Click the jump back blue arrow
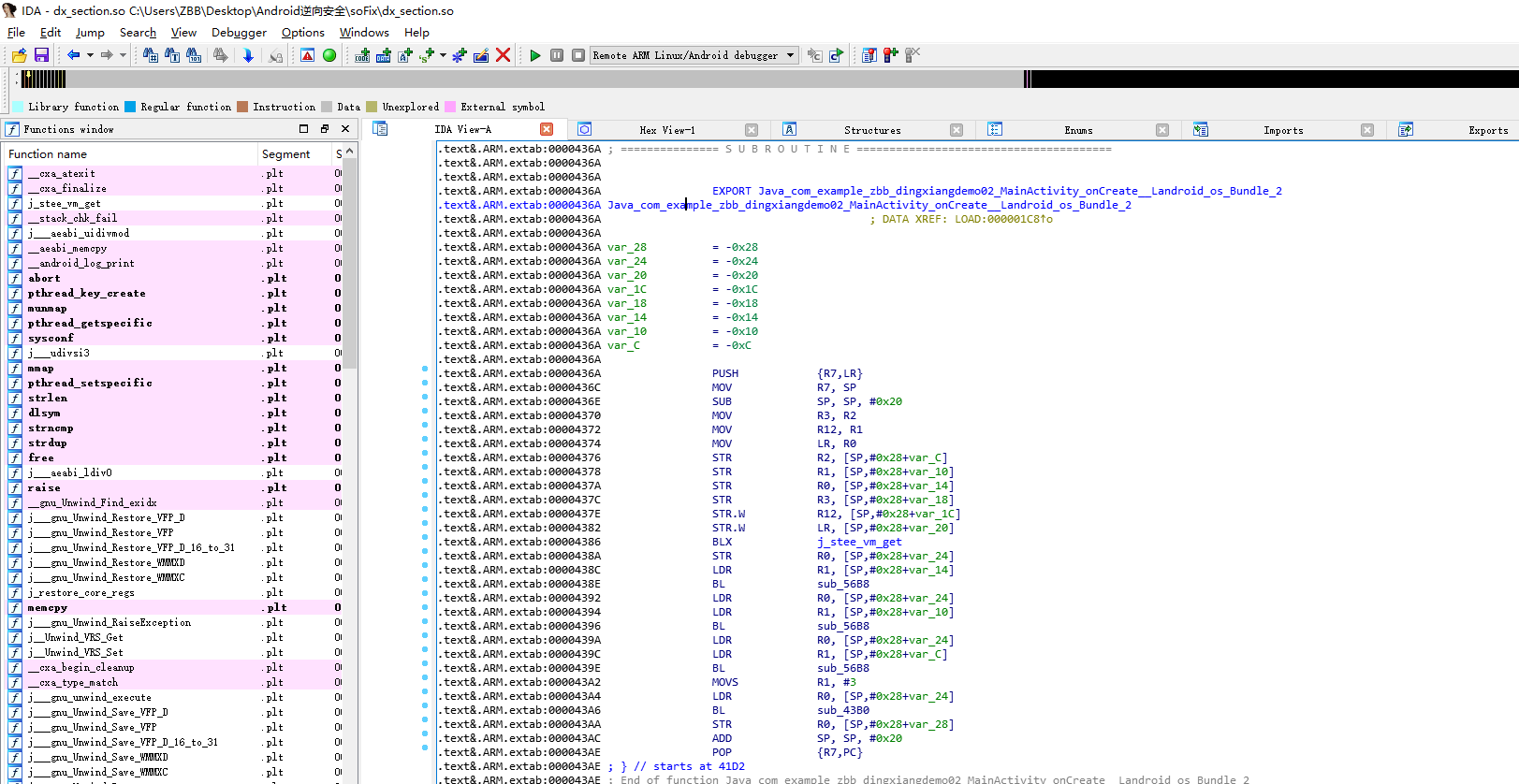 pyautogui.click(x=73, y=56)
